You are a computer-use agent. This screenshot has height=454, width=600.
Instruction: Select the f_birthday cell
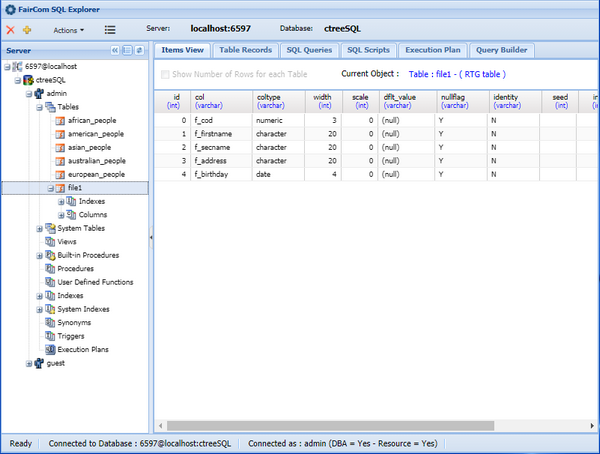tap(221, 175)
